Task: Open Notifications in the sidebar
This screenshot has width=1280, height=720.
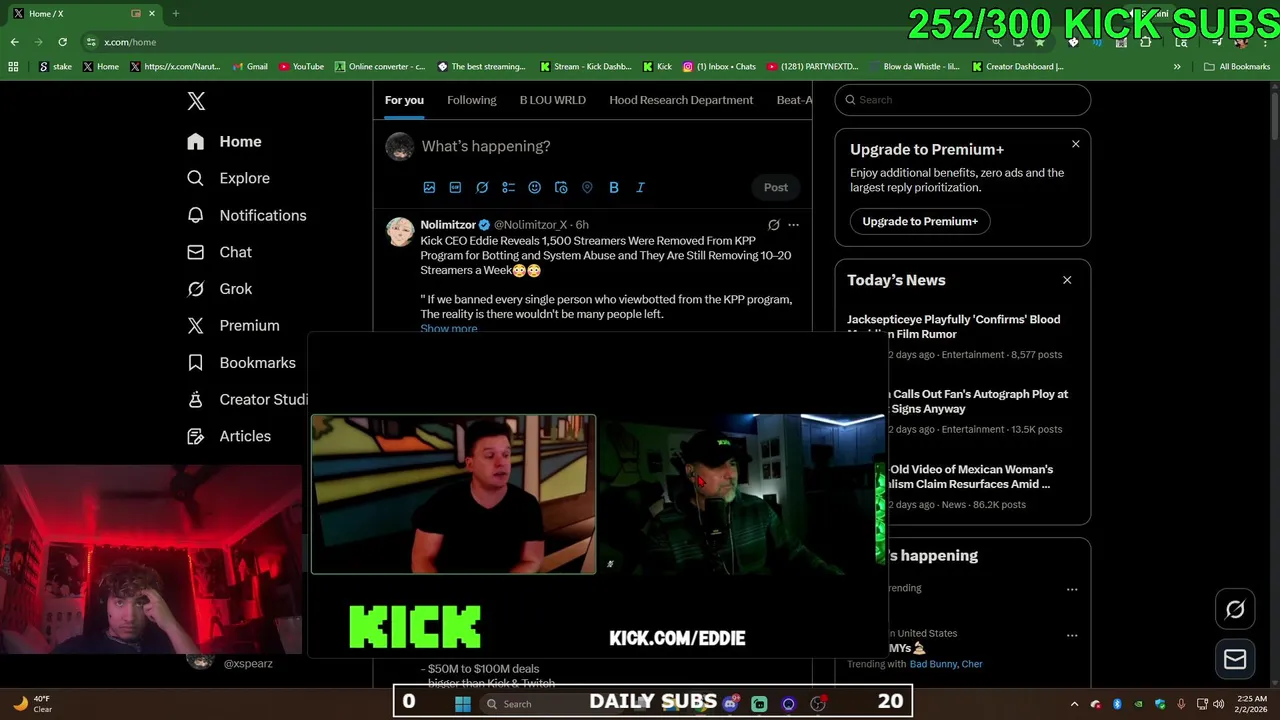Action: (247, 215)
